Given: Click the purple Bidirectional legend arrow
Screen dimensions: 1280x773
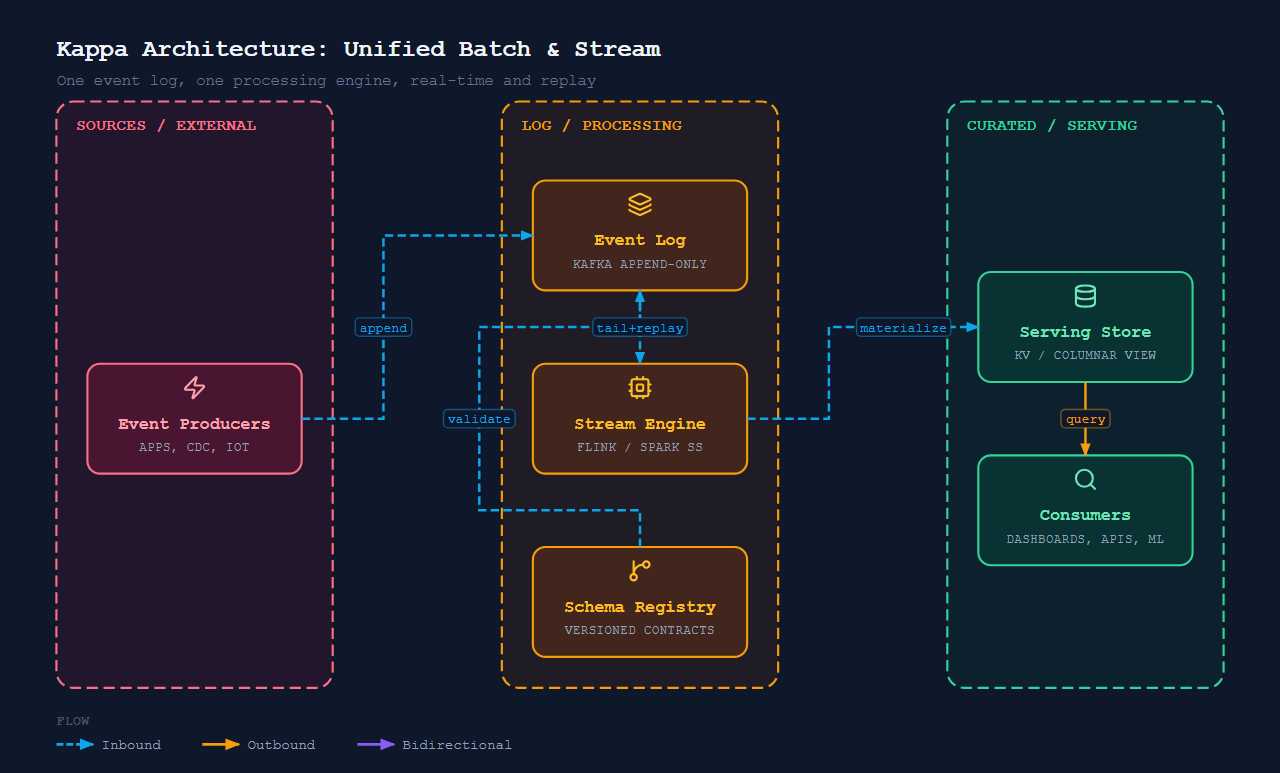Looking at the screenshot, I should click(377, 744).
